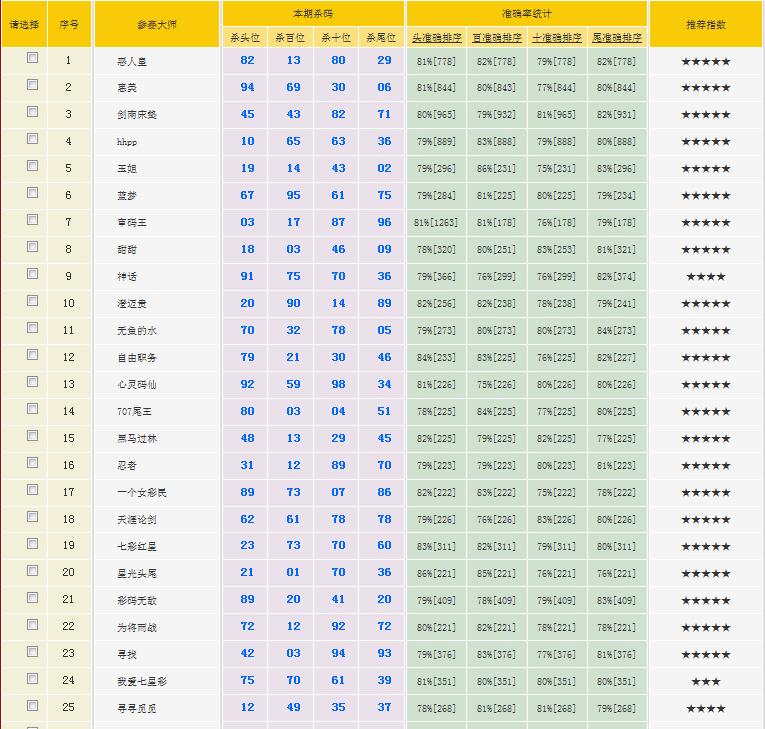Click the master name 心灵码仙
This screenshot has height=729, width=765.
[x=137, y=385]
